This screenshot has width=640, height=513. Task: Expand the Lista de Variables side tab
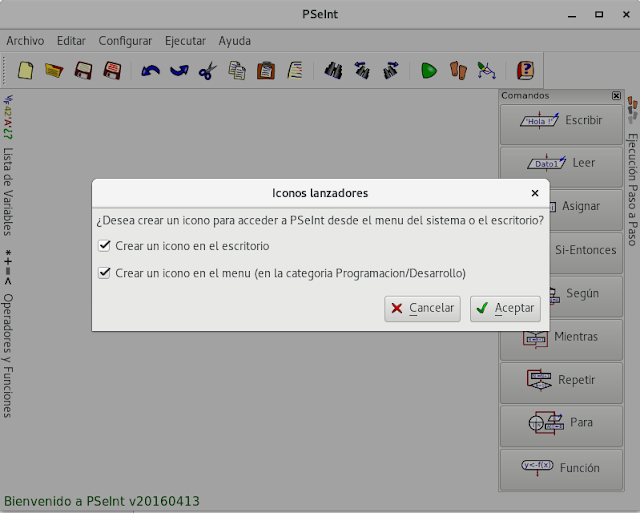[8, 165]
